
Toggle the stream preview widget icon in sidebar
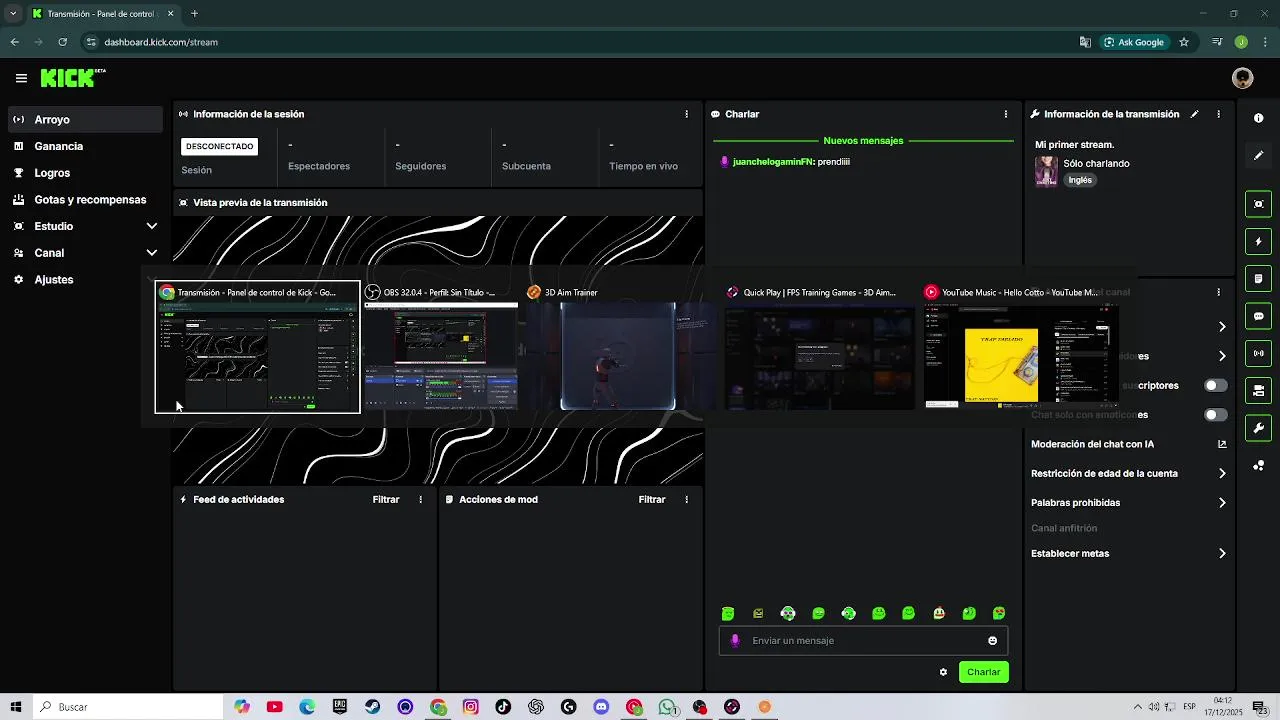tap(1258, 204)
